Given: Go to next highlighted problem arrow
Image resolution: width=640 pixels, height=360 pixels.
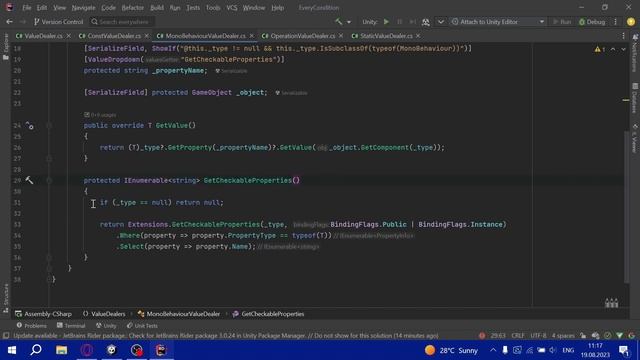Looking at the screenshot, I should (623, 49).
